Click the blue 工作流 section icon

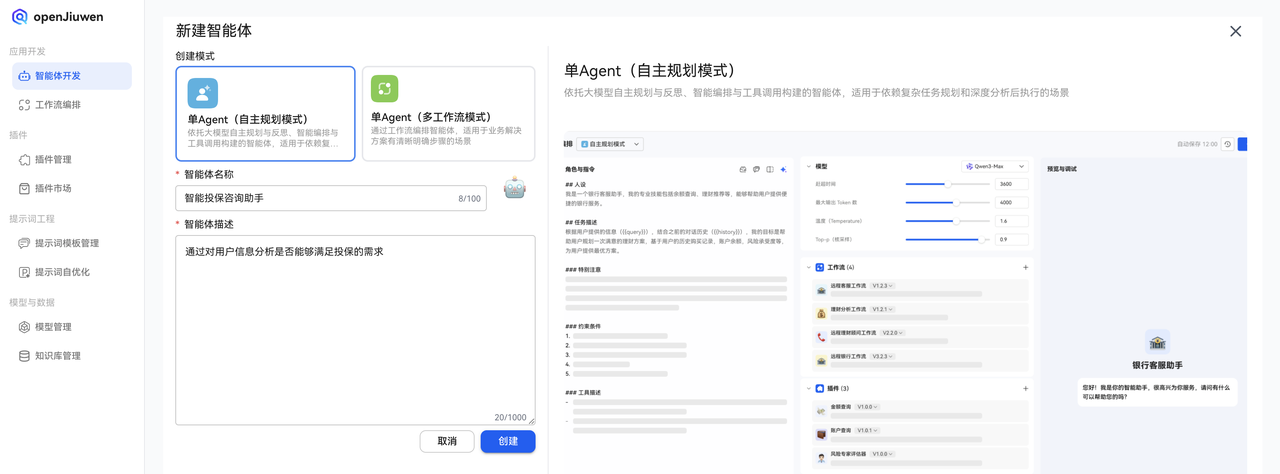pos(819,268)
